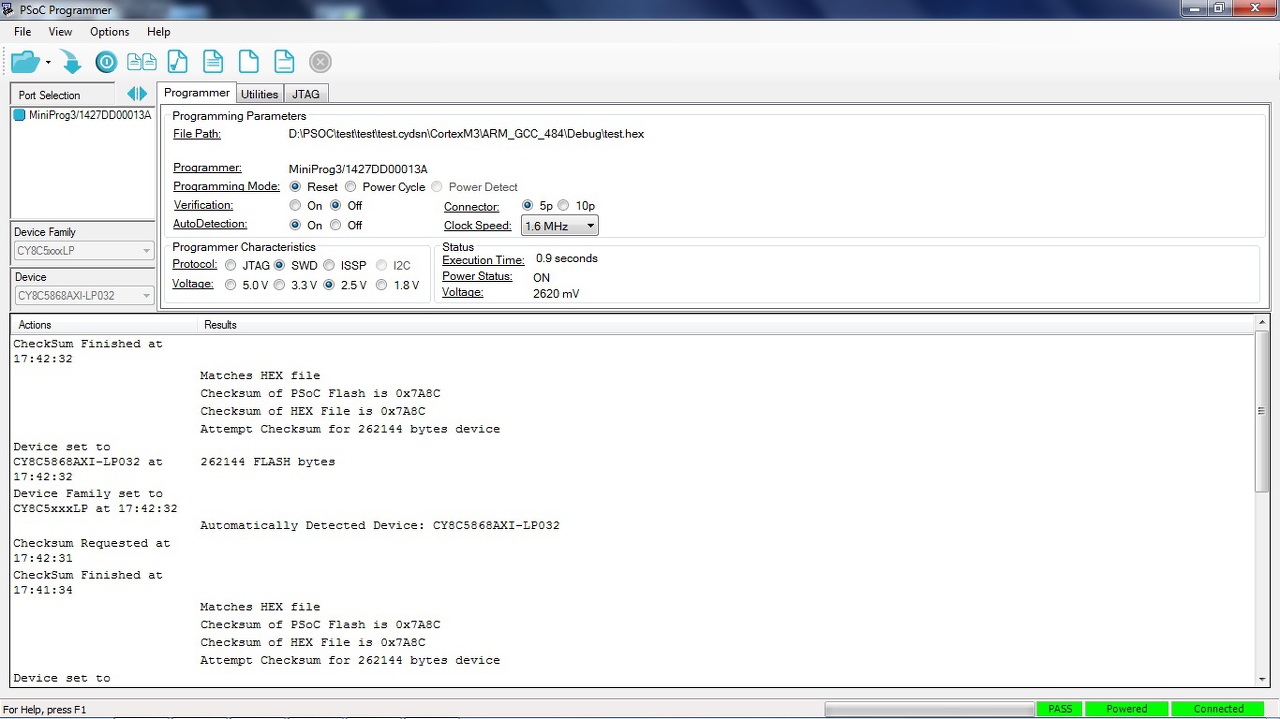Open the Device Family CY8C5xxxLP dropdown
Screen dimensions: 1280x719
(x=83, y=251)
